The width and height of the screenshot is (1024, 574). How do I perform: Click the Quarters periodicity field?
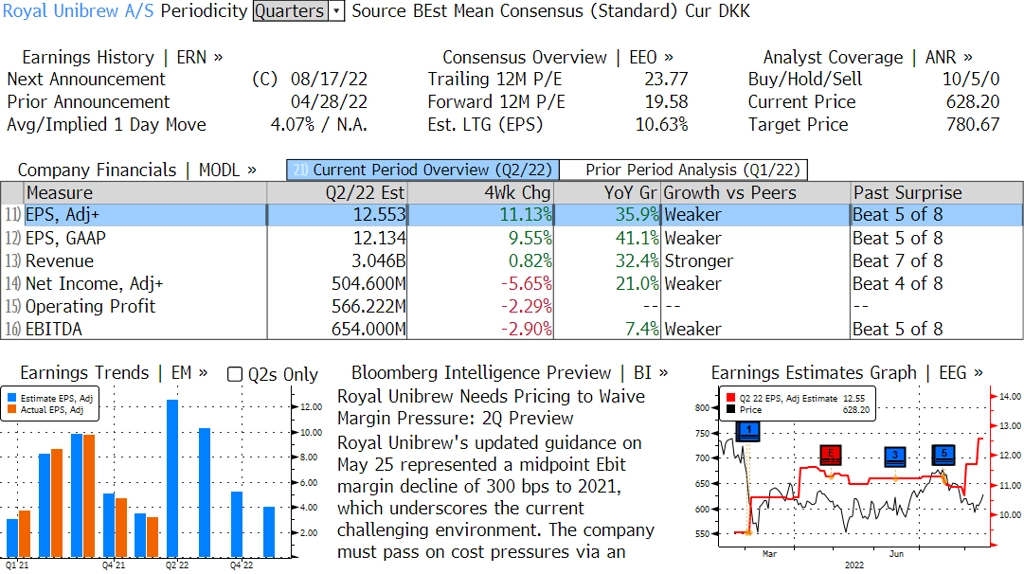pyautogui.click(x=291, y=11)
